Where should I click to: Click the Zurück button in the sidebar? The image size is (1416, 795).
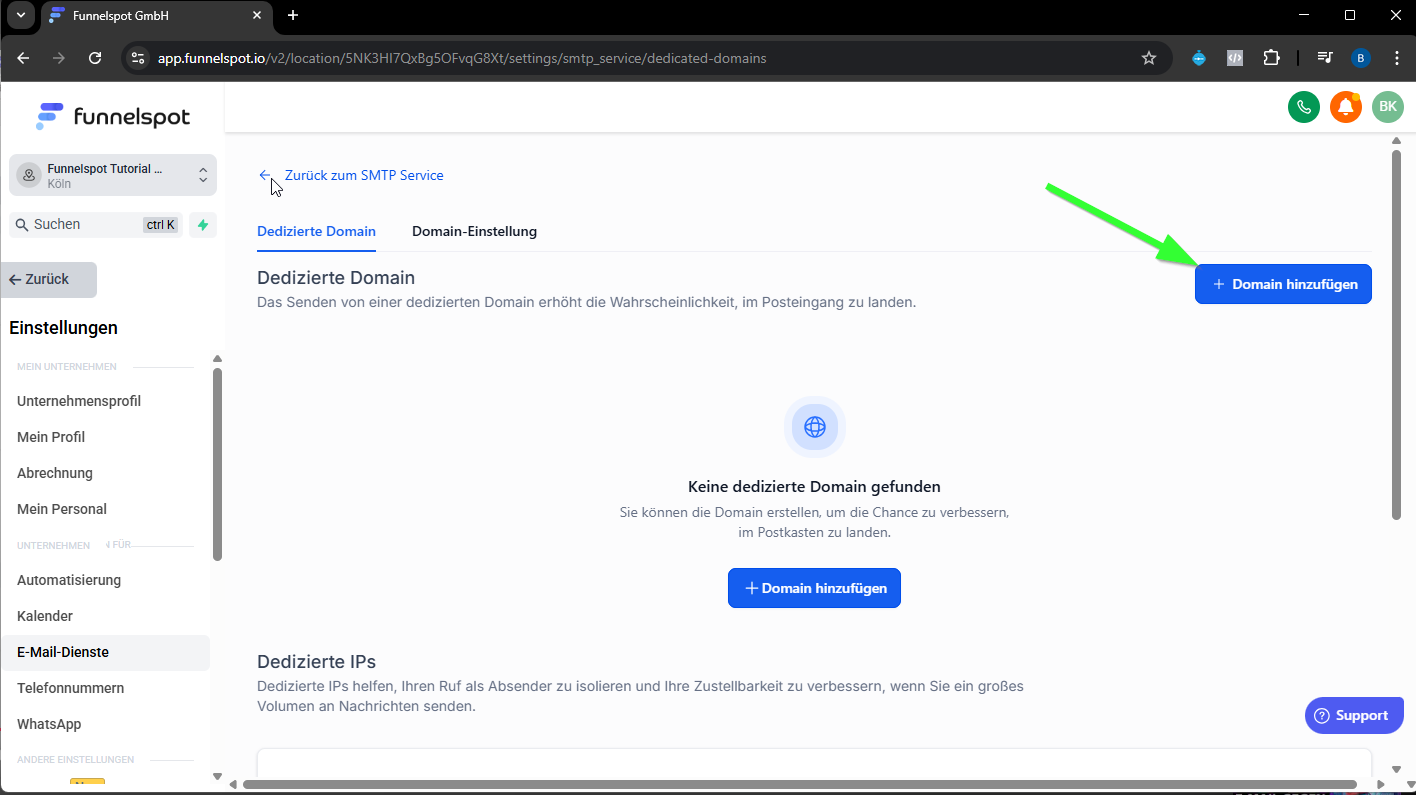[x=49, y=280]
